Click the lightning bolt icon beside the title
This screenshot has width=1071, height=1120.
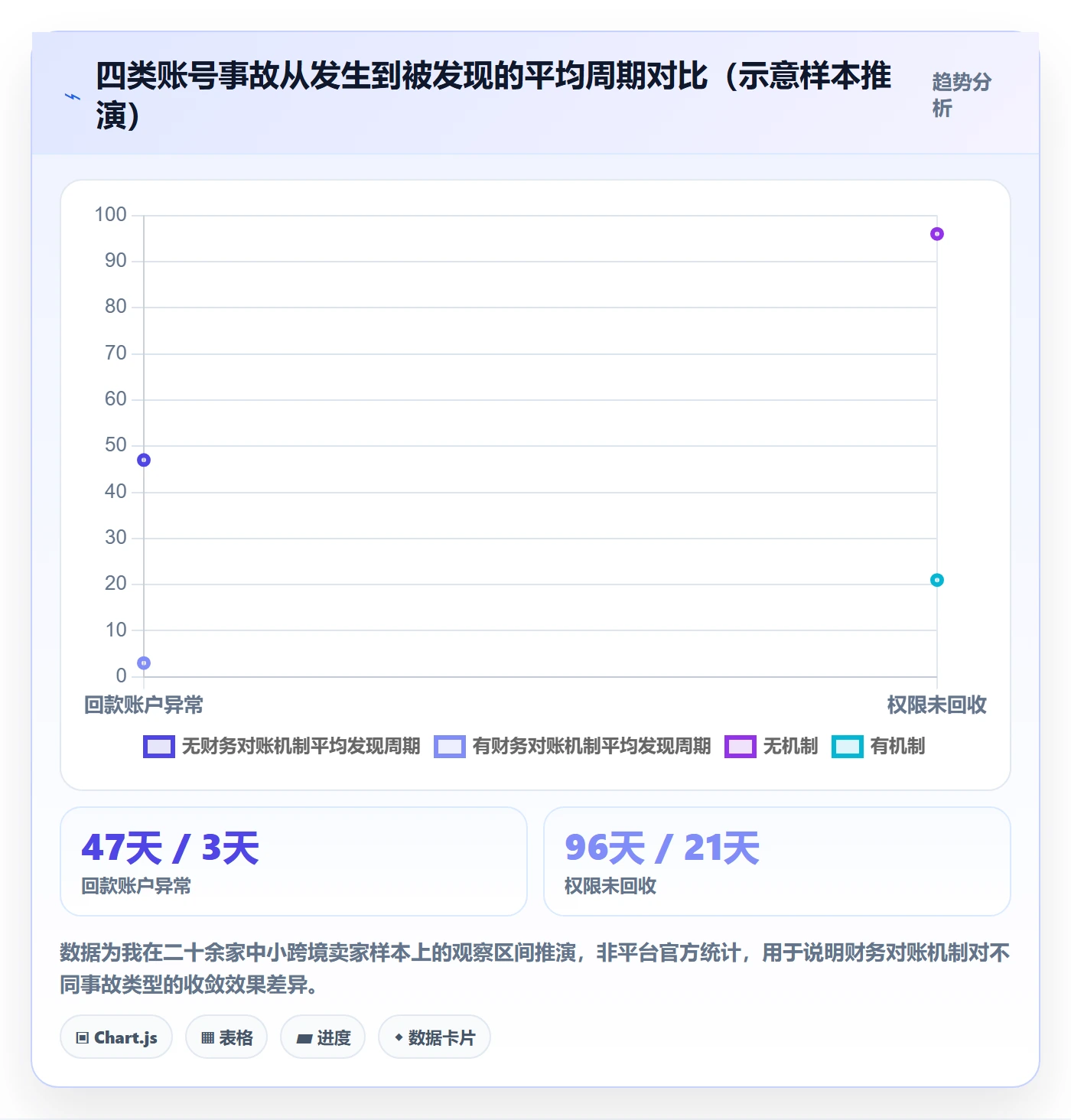[x=72, y=96]
